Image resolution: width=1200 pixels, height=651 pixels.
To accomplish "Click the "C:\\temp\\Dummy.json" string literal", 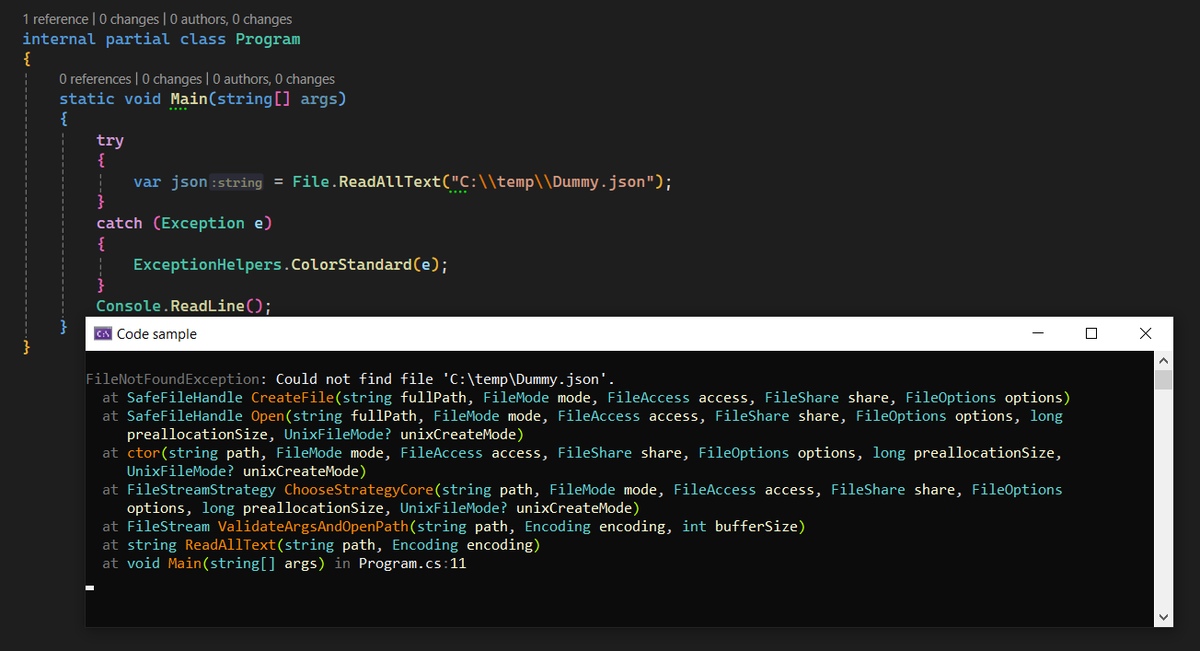I will (x=552, y=182).
